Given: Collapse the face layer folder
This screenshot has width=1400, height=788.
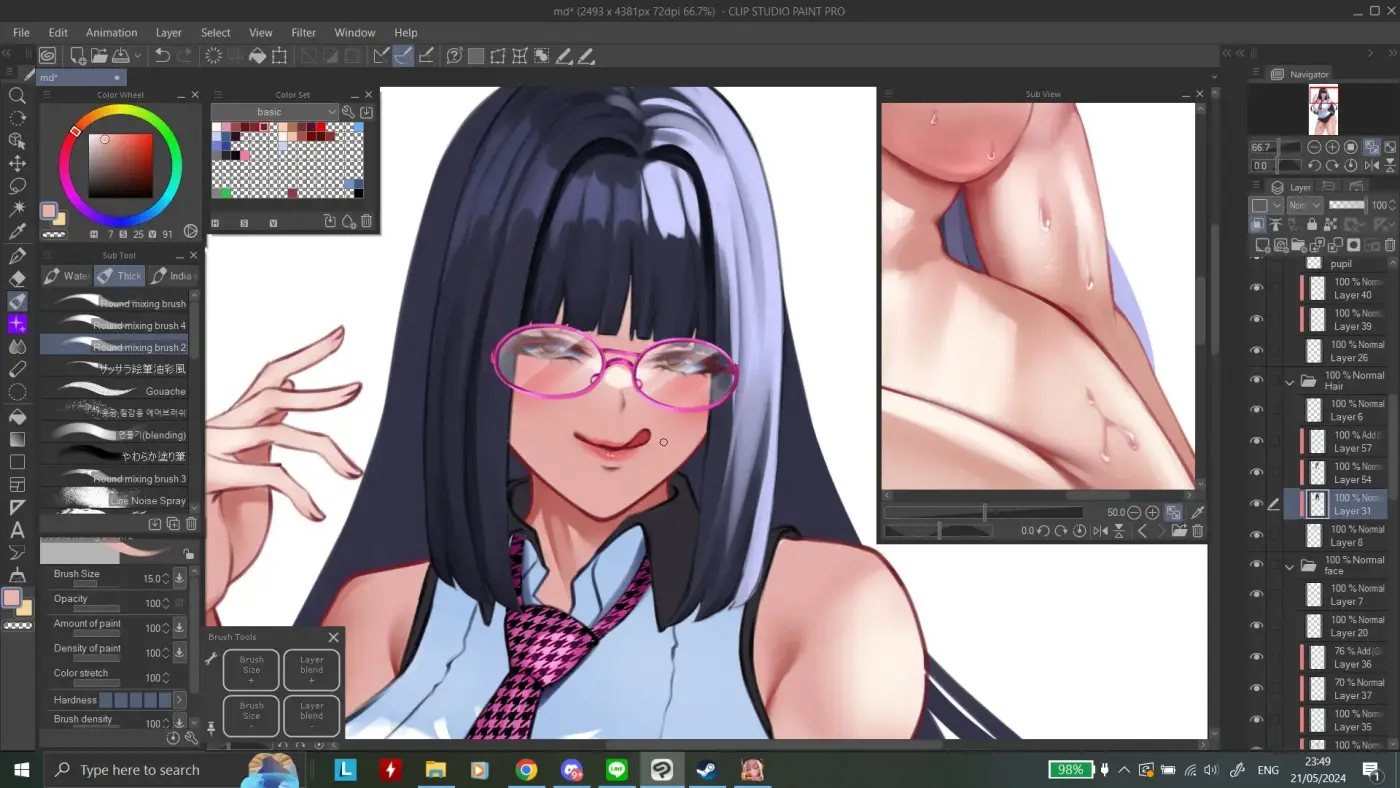Looking at the screenshot, I should tap(1290, 566).
